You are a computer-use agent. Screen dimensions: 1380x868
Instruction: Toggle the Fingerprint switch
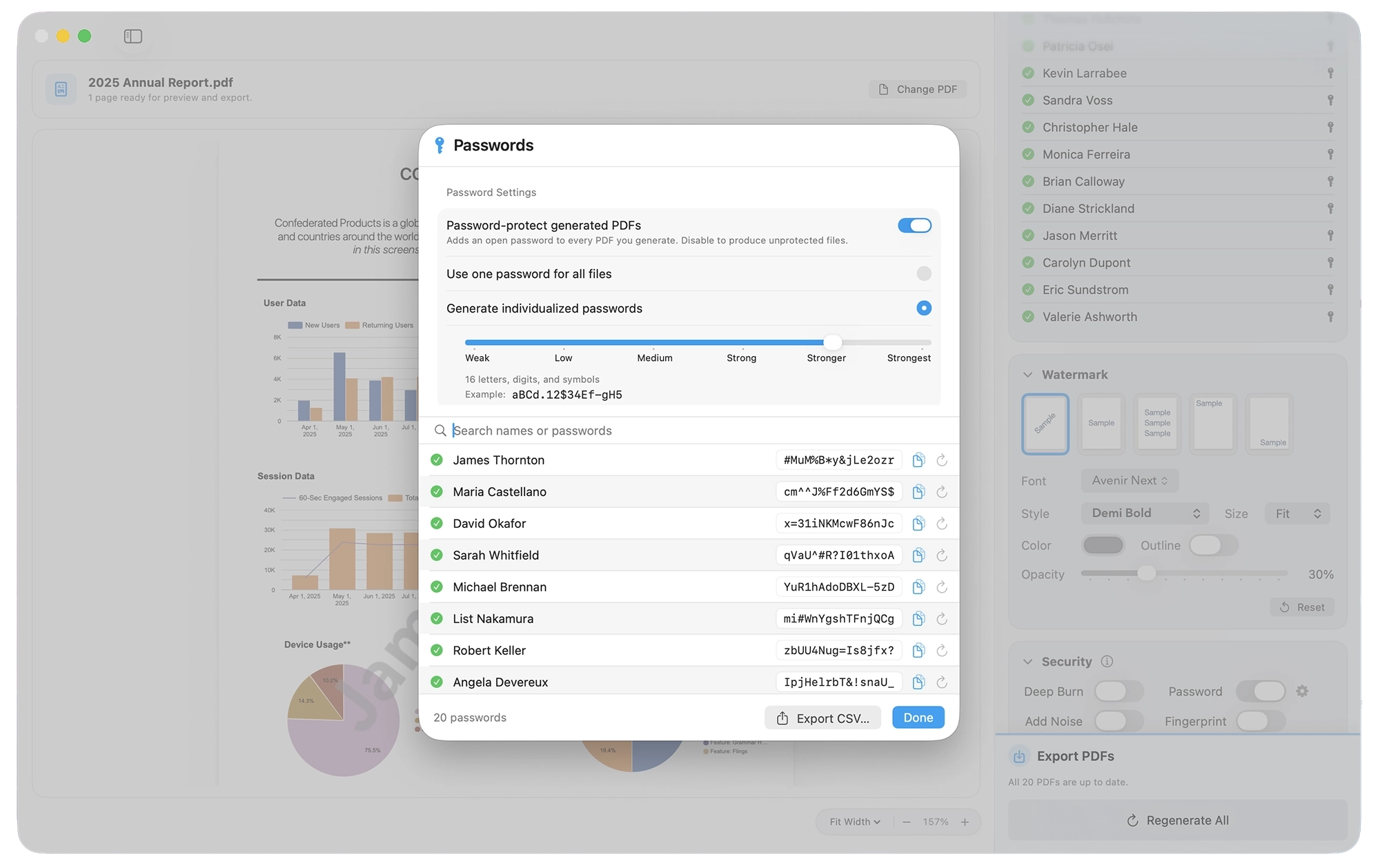[x=1261, y=721]
